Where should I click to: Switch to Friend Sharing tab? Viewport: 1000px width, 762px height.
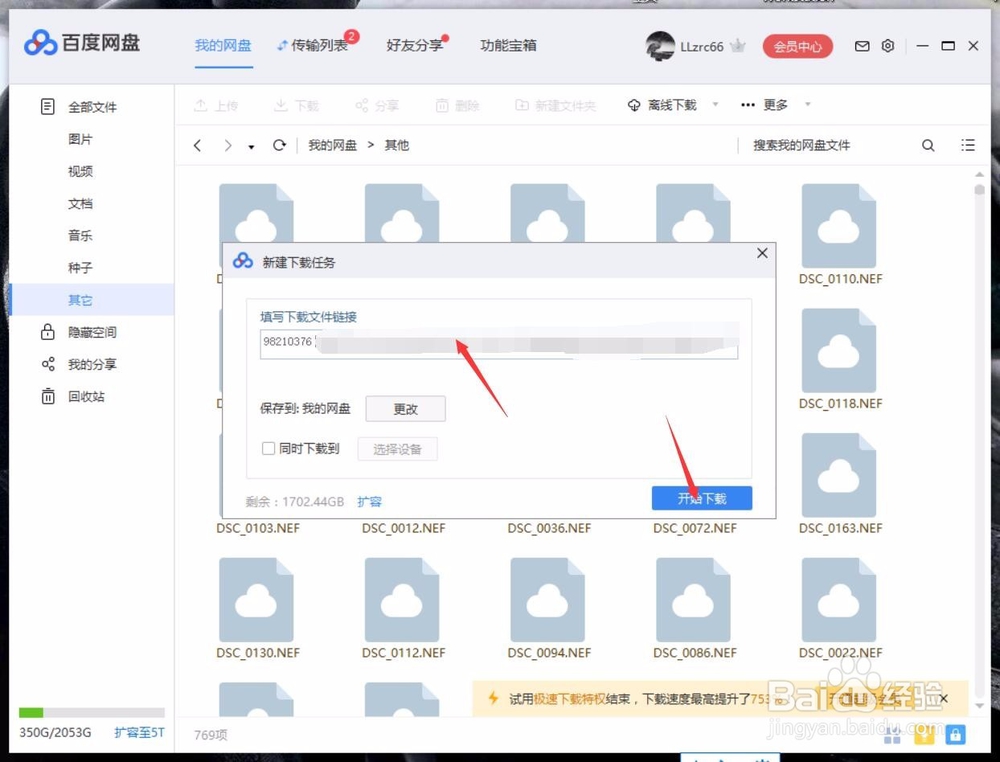tap(415, 45)
